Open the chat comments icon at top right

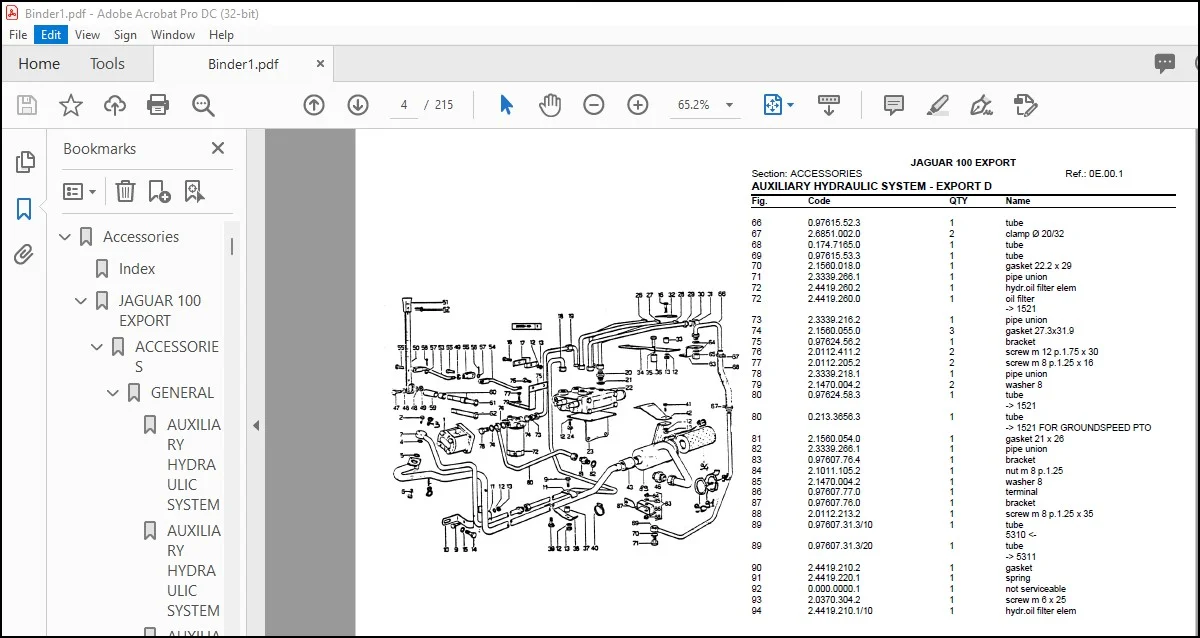pyautogui.click(x=1165, y=64)
